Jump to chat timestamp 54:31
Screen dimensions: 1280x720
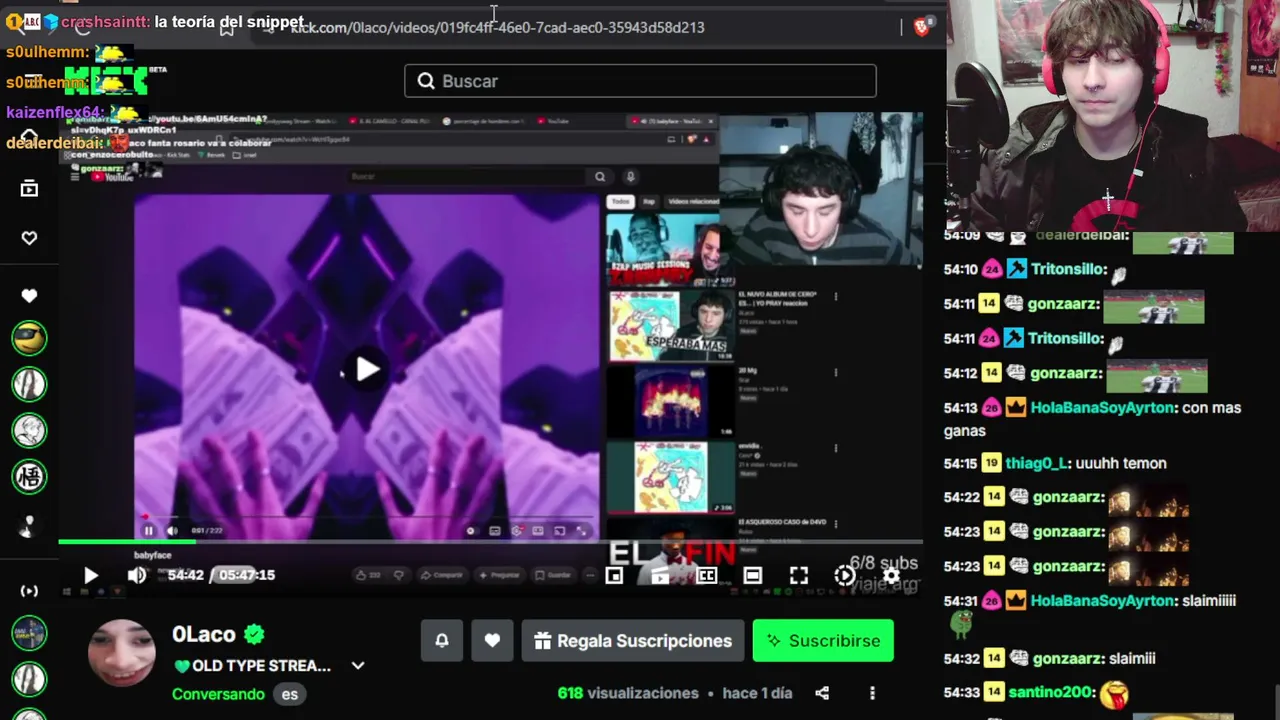click(x=960, y=601)
